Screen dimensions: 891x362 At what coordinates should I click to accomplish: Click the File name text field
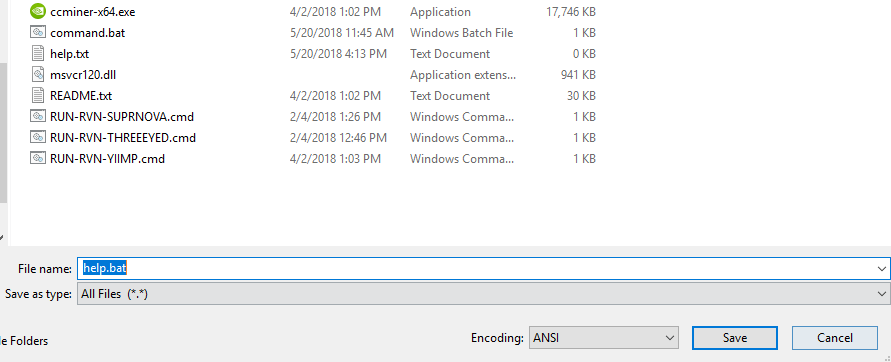tap(476, 268)
